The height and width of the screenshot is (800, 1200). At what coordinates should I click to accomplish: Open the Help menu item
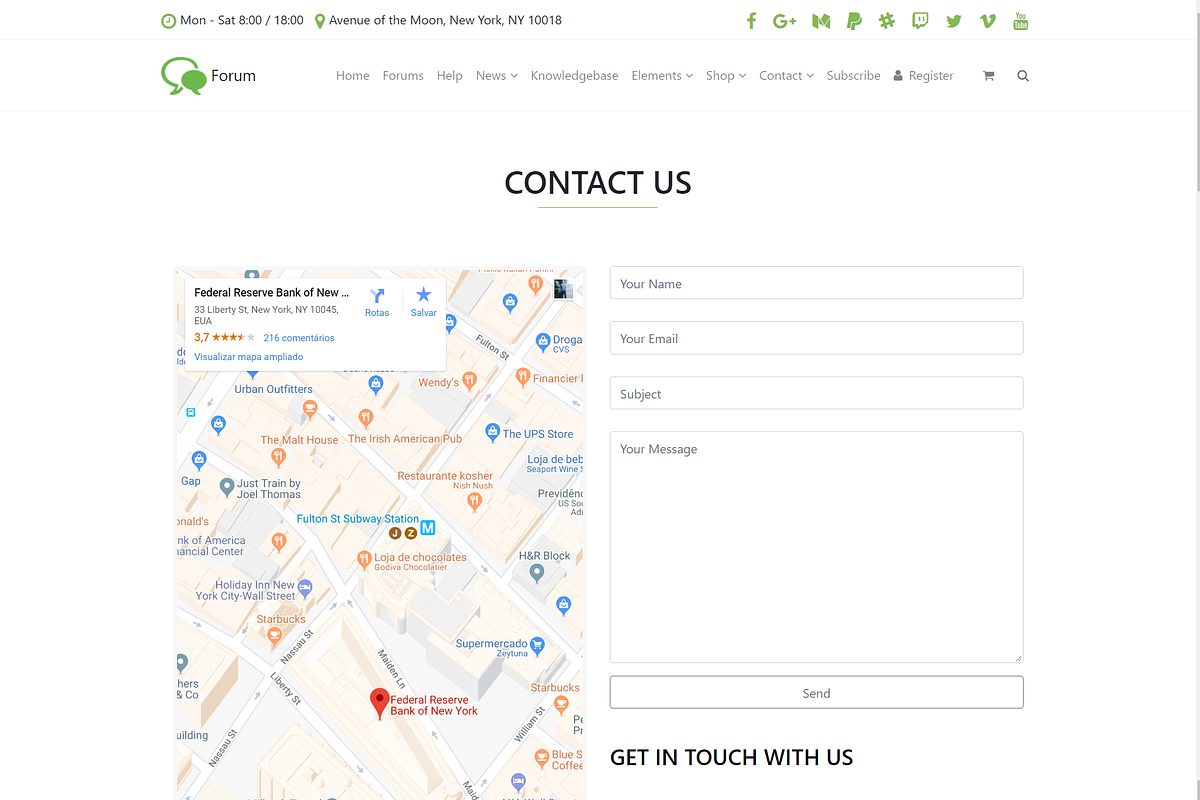tap(450, 76)
